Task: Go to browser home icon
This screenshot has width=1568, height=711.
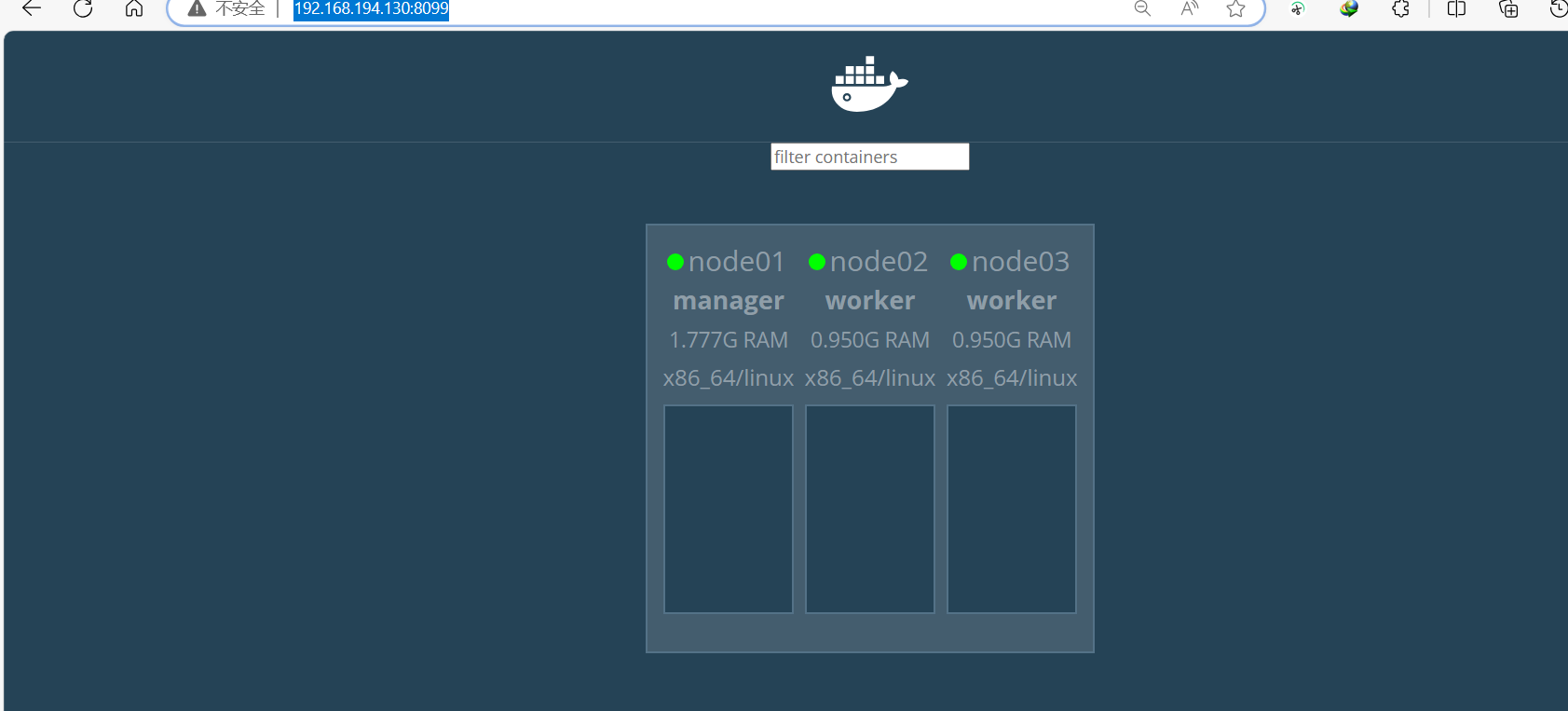Action: [134, 8]
